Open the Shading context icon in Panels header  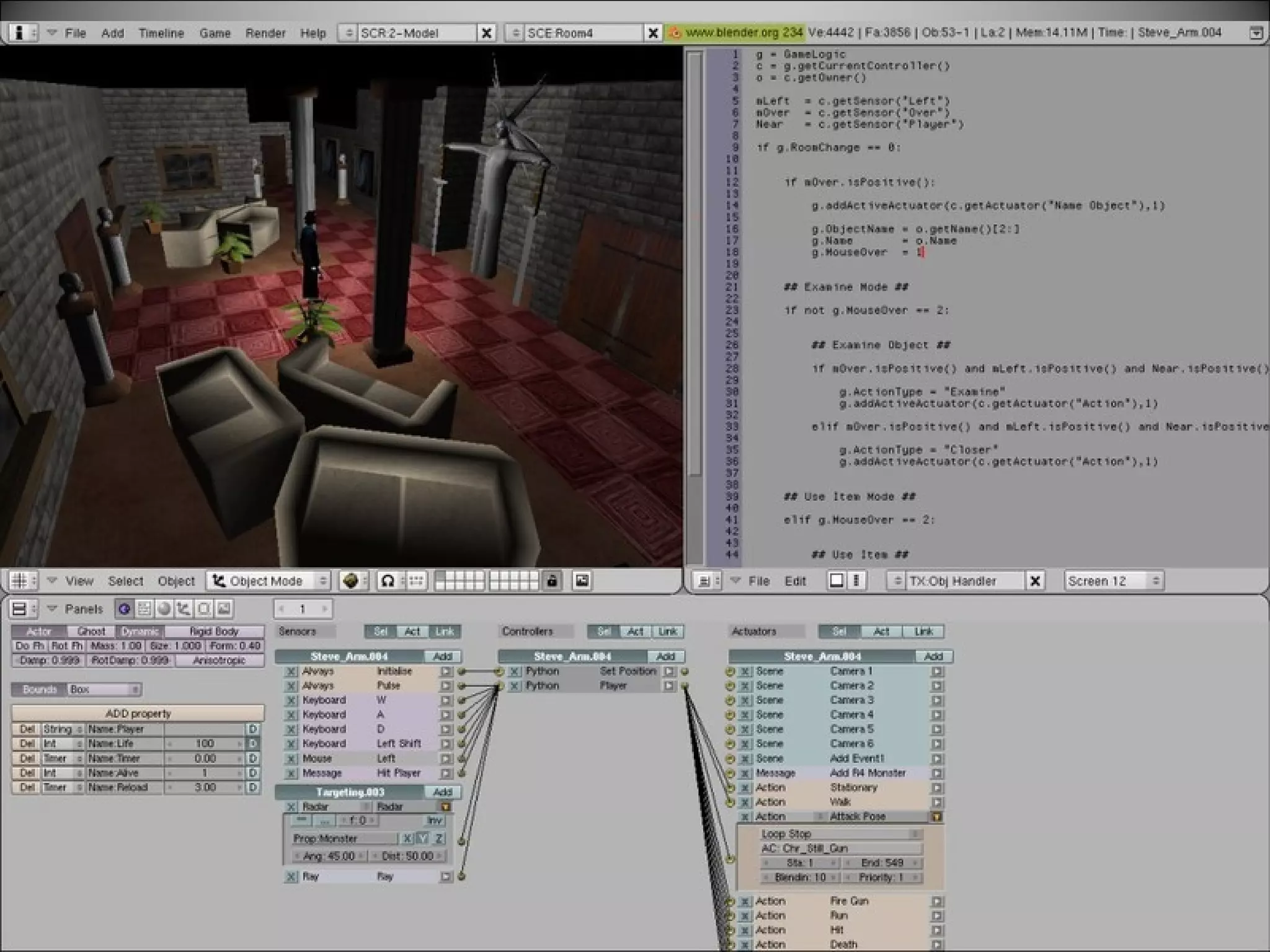tap(164, 609)
